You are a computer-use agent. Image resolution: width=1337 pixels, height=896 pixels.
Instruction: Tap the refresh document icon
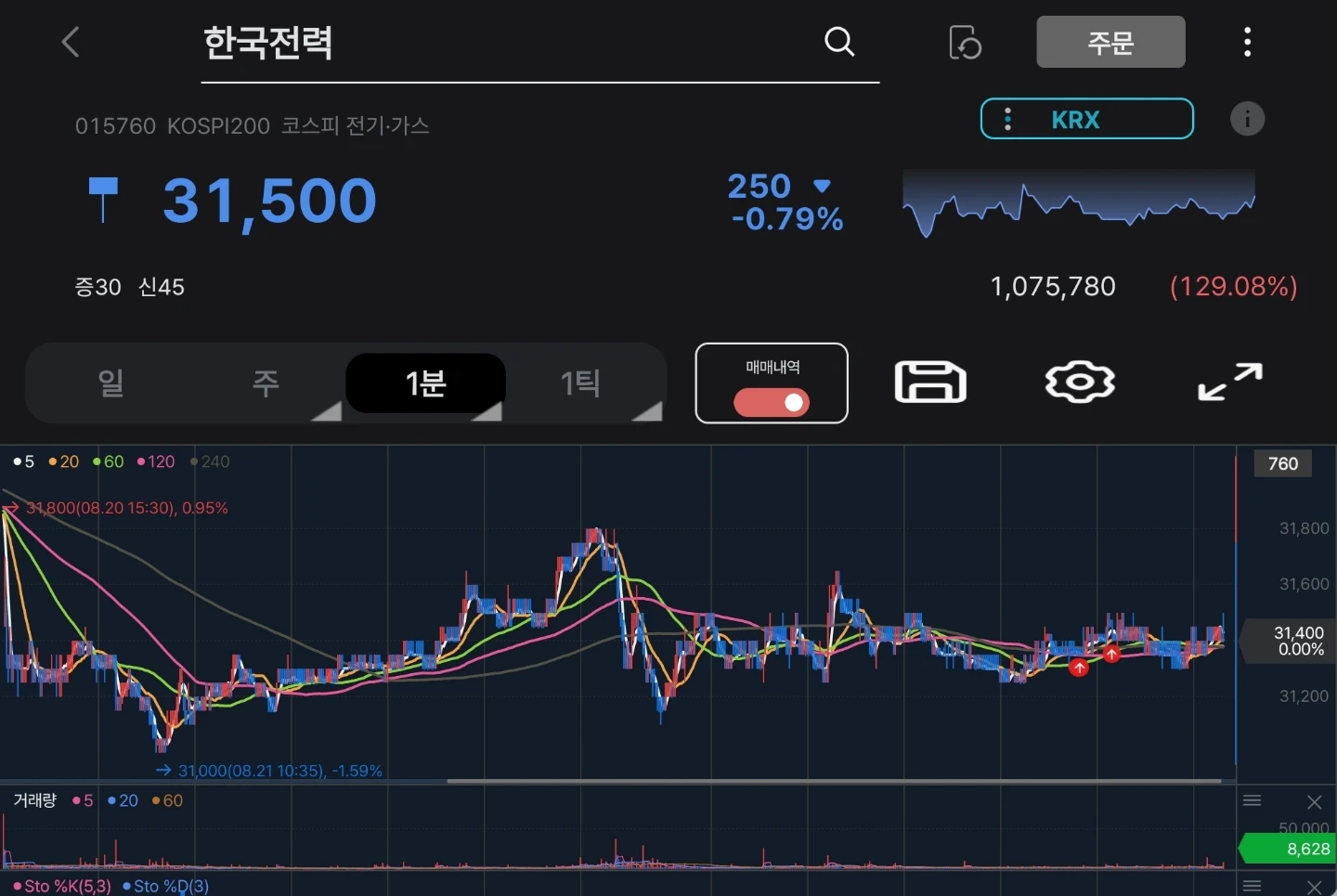pyautogui.click(x=966, y=43)
